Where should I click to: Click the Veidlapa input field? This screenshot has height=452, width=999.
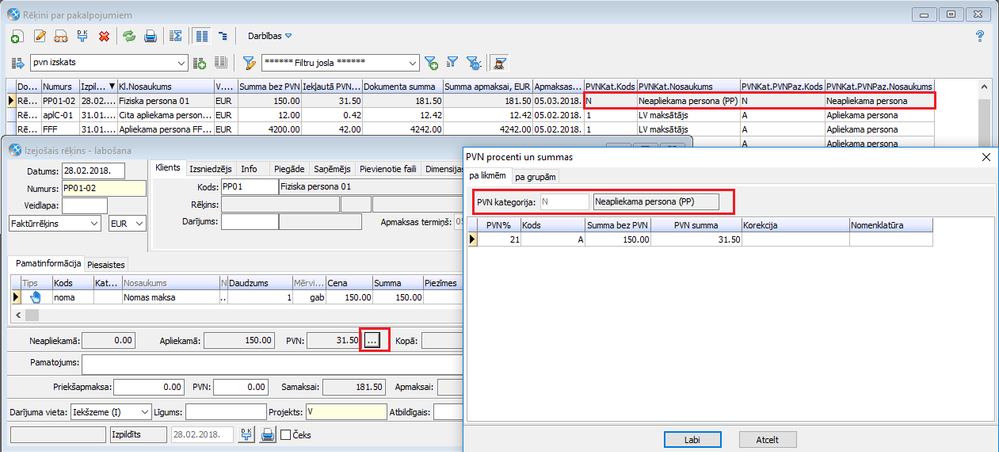pyautogui.click(x=84, y=205)
